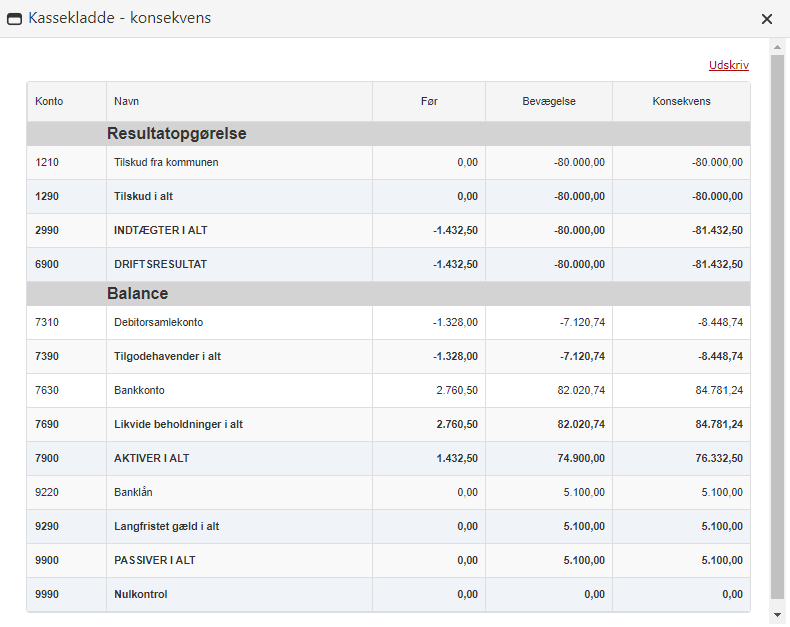This screenshot has width=790, height=627.
Task: Select the Bankkonto row
Action: pyautogui.click(x=139, y=390)
